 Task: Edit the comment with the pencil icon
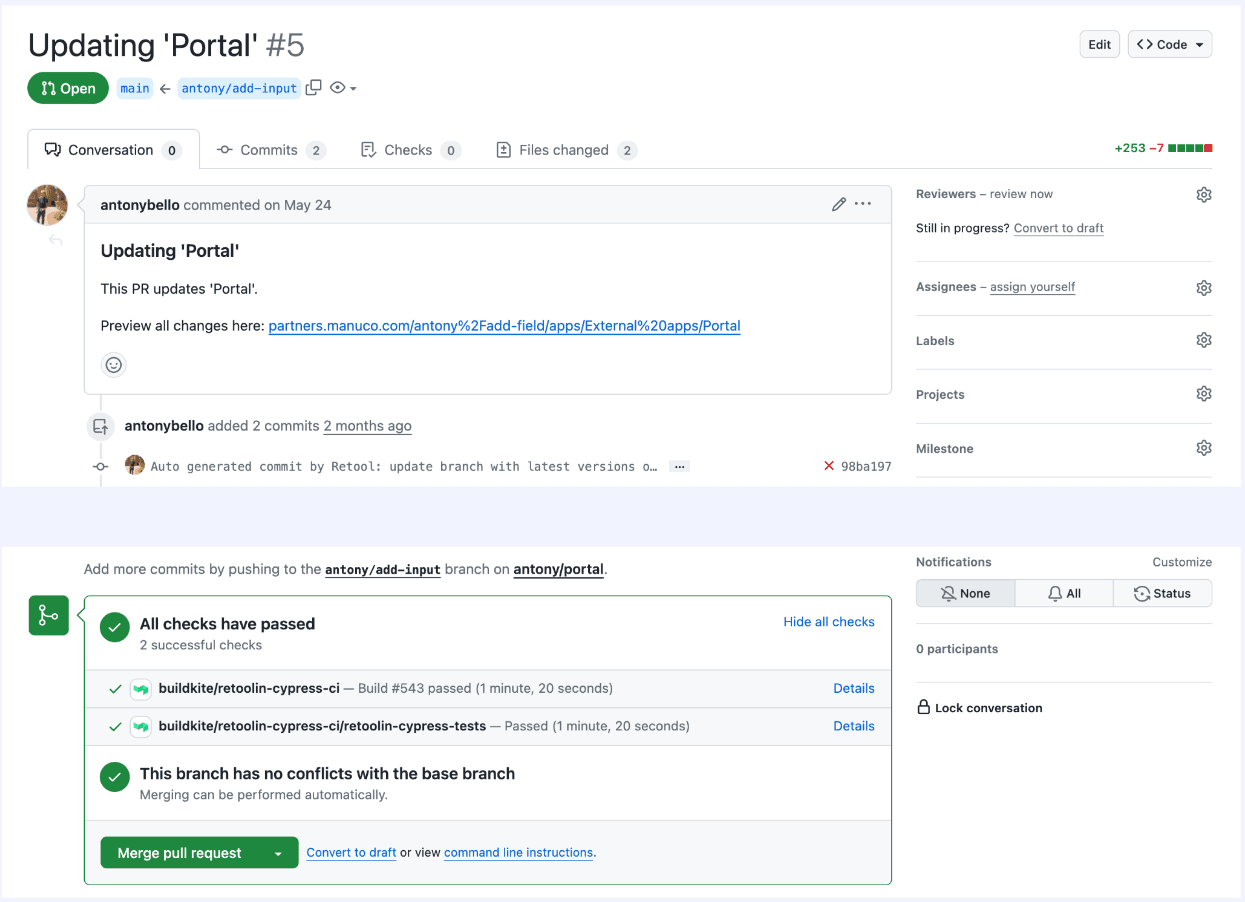pyautogui.click(x=838, y=203)
